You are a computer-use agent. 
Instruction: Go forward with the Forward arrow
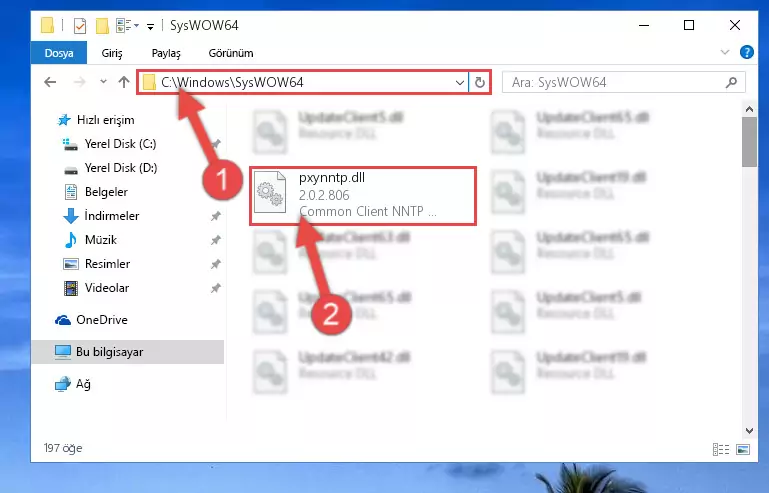coord(79,82)
